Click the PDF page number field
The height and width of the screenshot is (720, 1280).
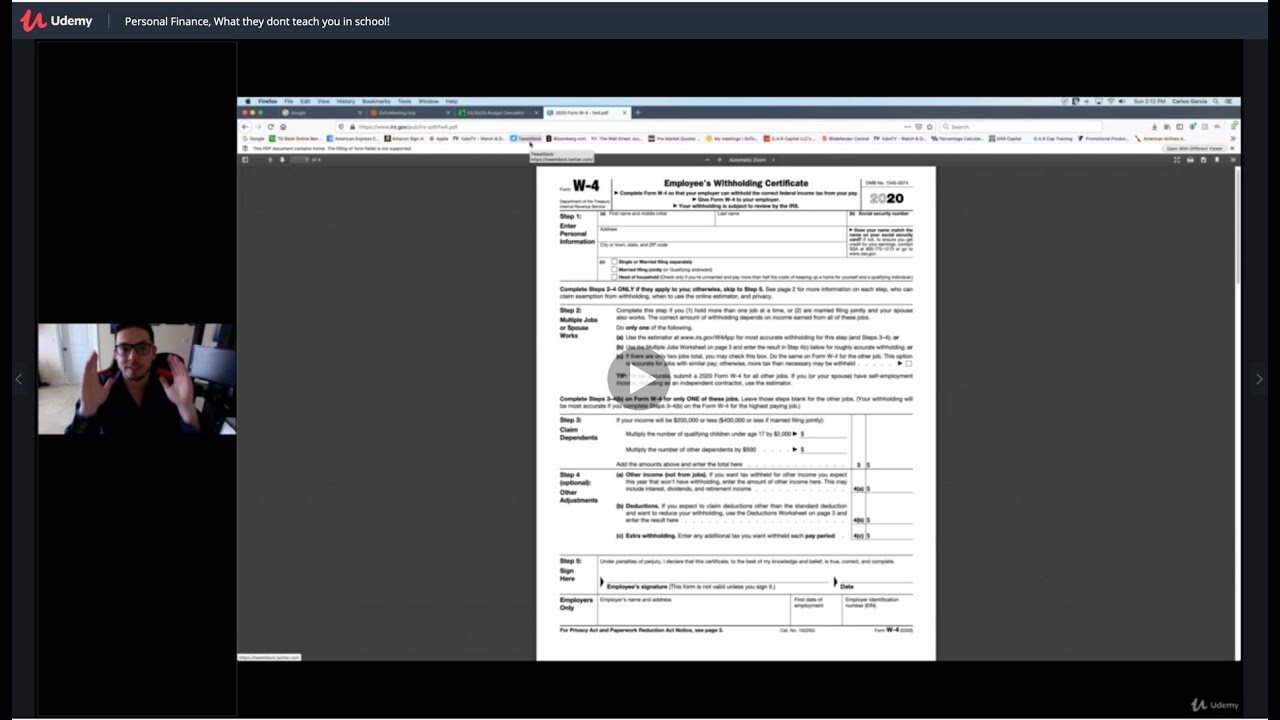pos(300,159)
